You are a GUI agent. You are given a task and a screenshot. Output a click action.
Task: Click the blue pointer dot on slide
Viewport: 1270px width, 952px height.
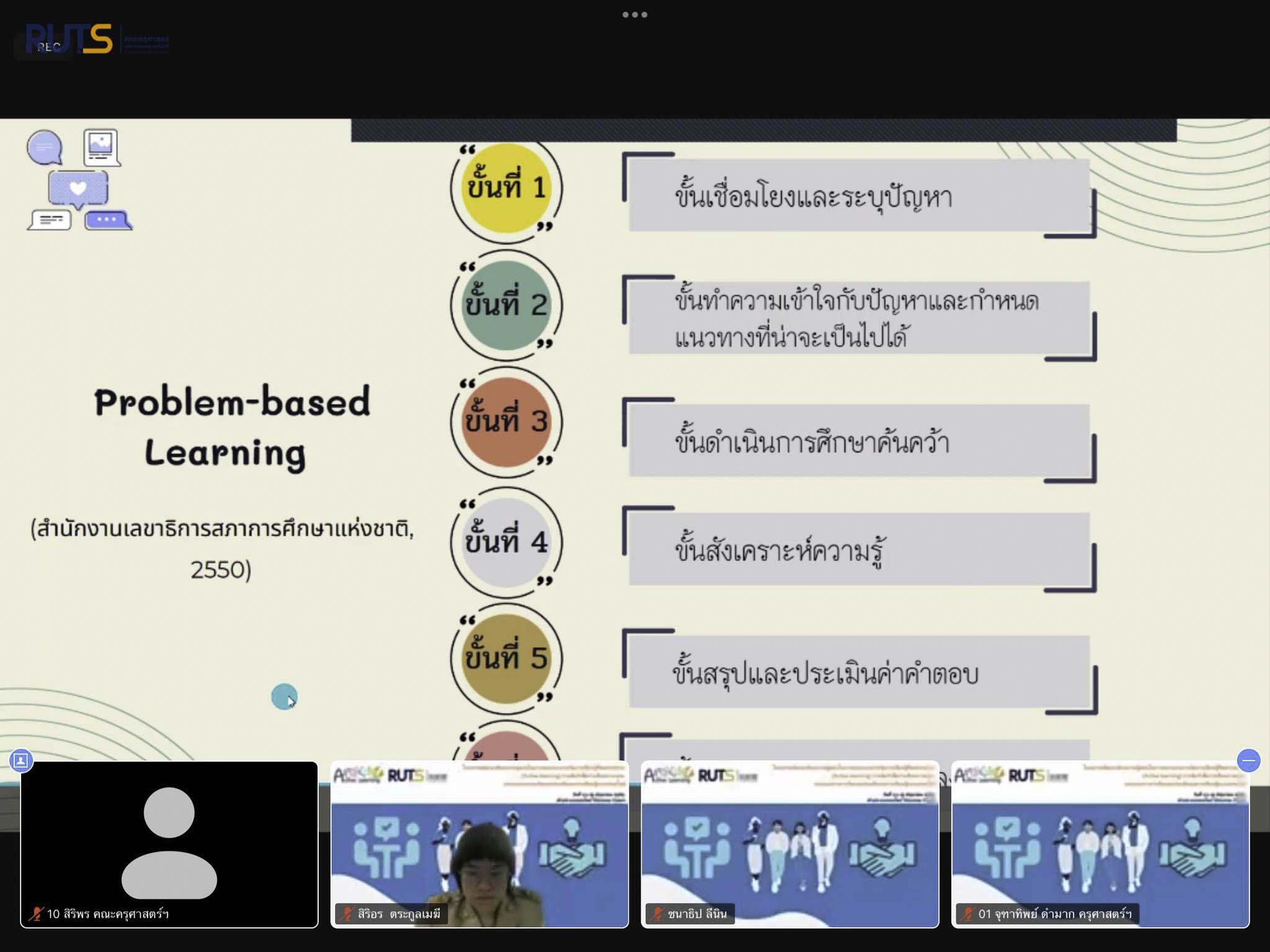point(284,697)
